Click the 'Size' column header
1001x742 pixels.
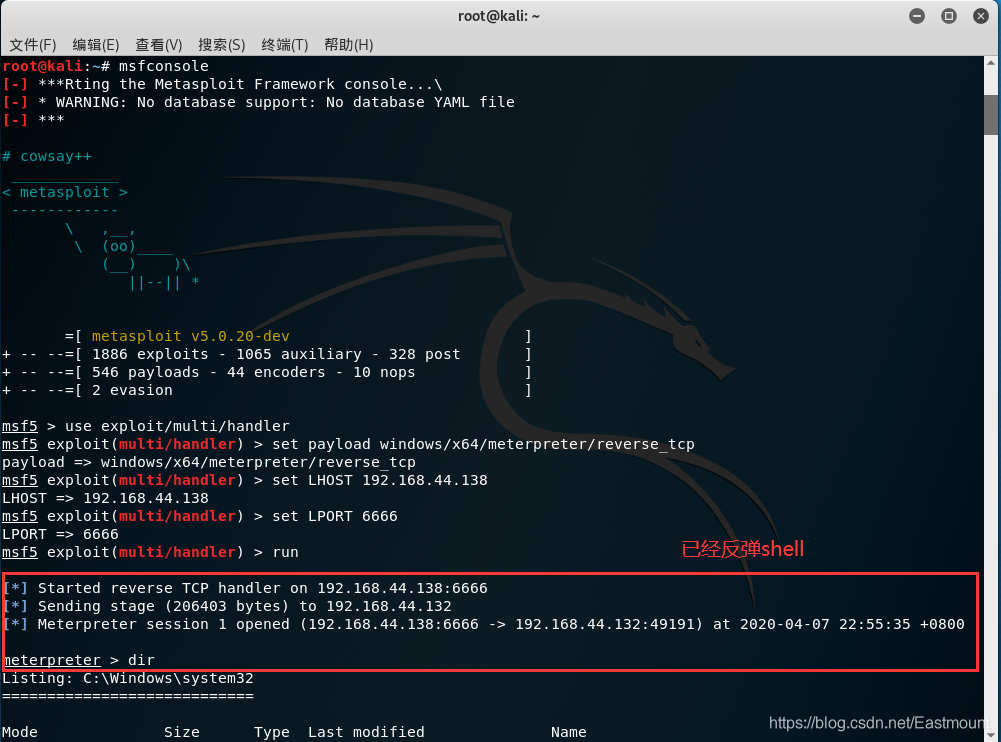[x=182, y=732]
